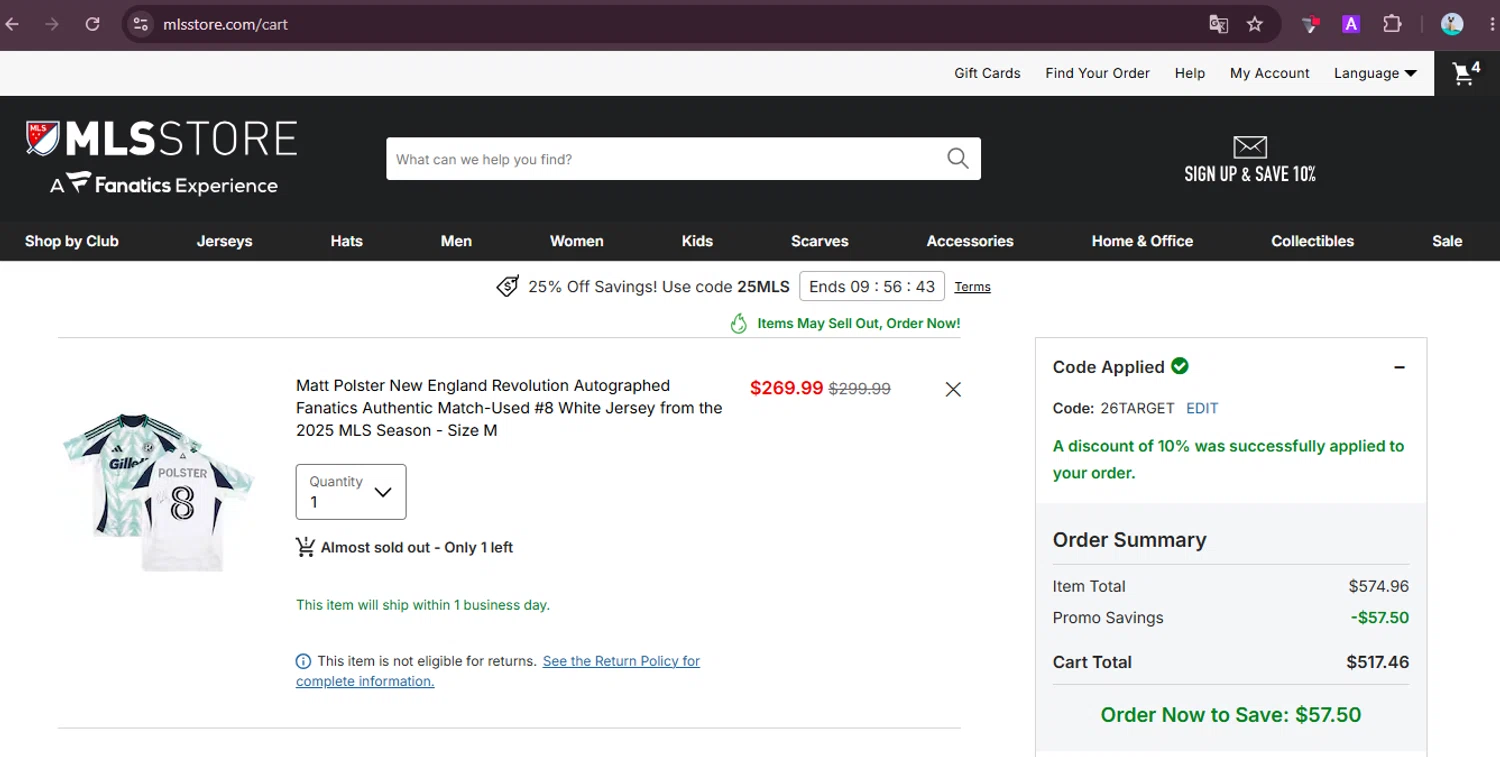Click the browser forward arrow

tap(52, 24)
